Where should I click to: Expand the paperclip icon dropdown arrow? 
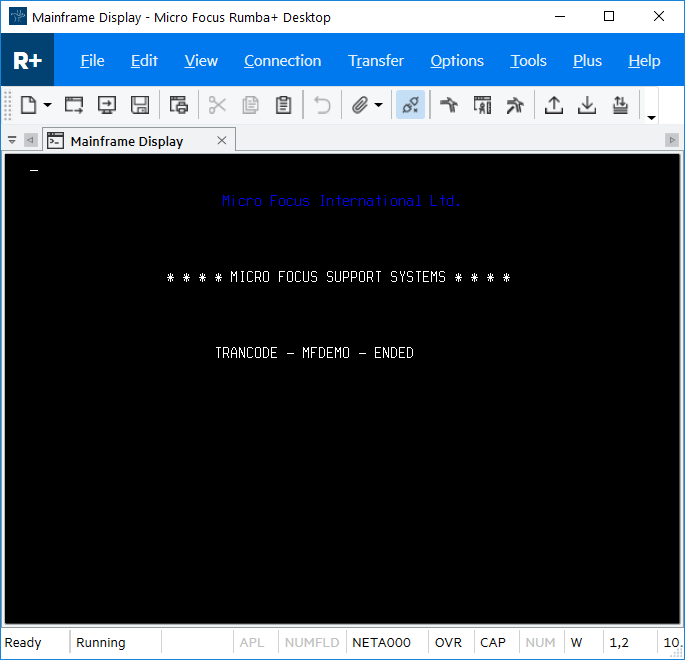379,105
